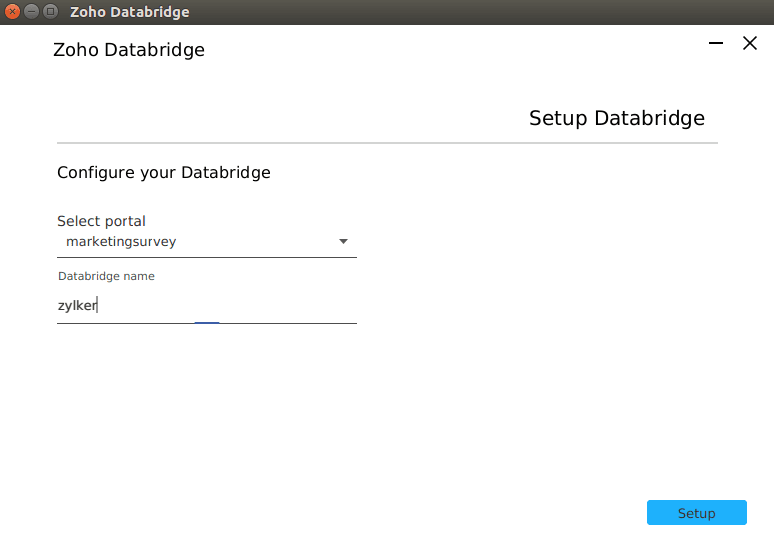Close the window using the red title-bar button

13,12
